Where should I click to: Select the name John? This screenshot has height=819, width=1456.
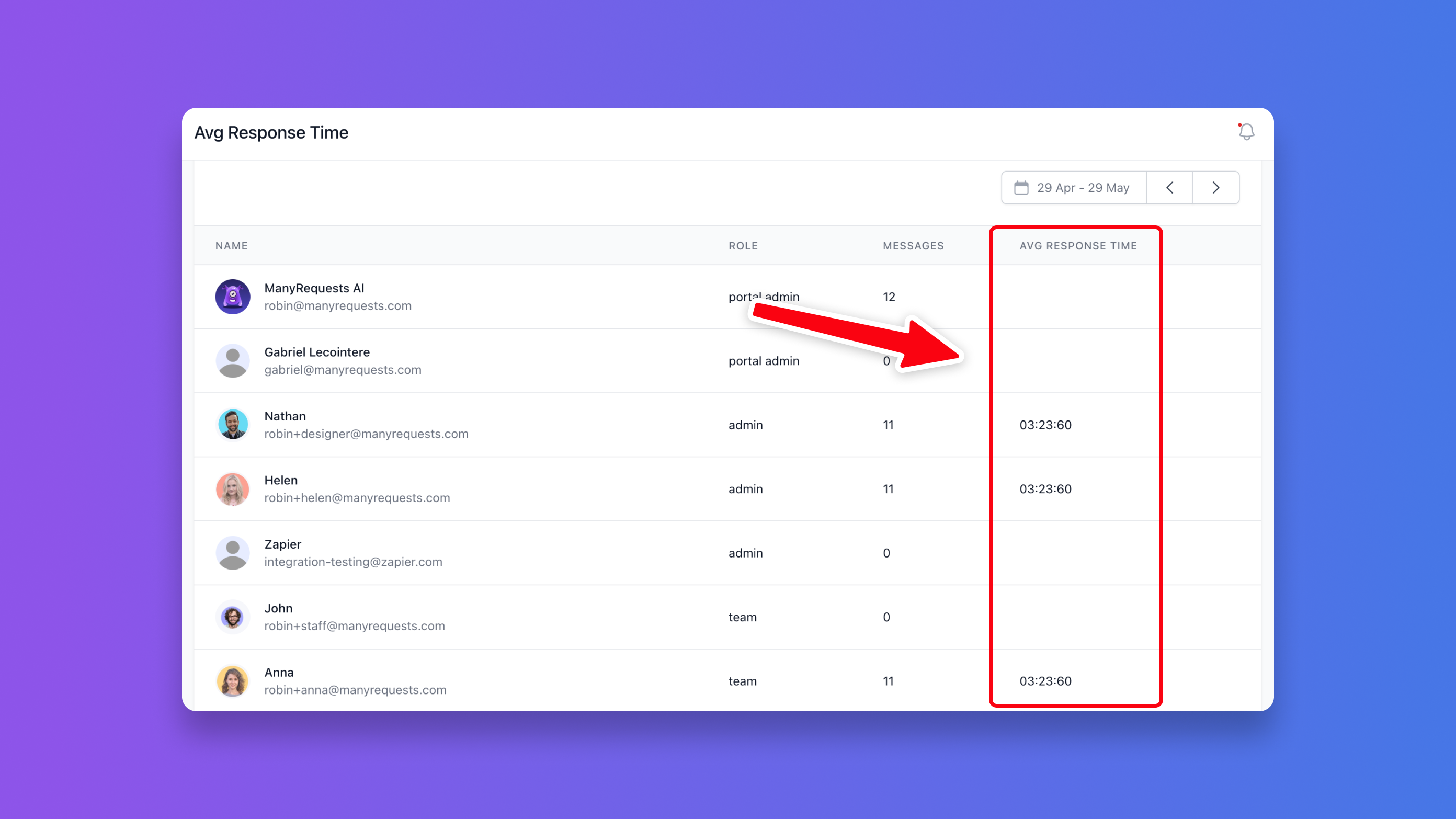tap(279, 608)
